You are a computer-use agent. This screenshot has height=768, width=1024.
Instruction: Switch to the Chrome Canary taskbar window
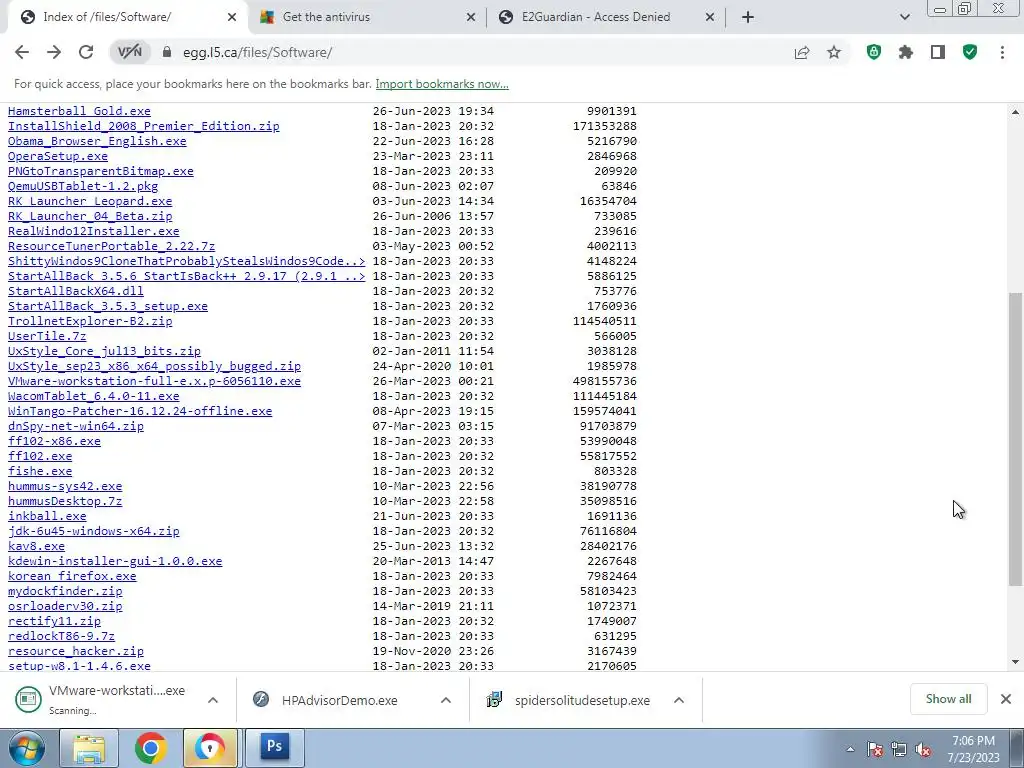(x=210, y=748)
